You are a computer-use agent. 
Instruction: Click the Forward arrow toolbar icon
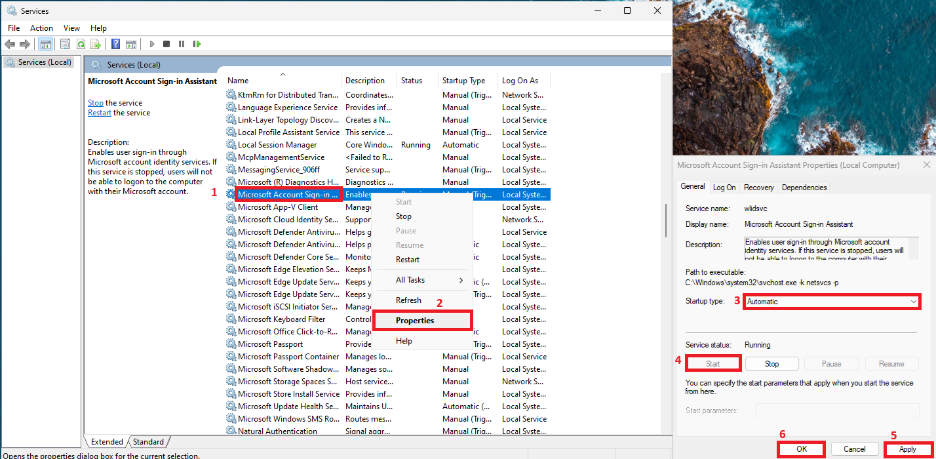(25, 44)
